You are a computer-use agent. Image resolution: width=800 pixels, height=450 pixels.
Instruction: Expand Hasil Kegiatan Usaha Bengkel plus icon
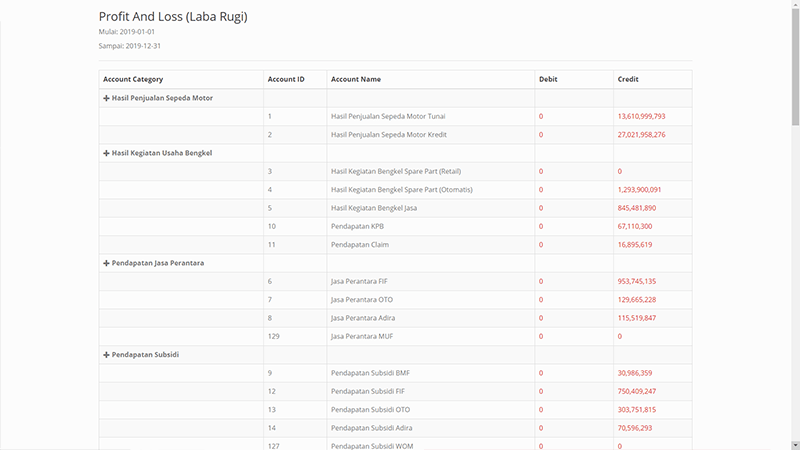[106, 153]
